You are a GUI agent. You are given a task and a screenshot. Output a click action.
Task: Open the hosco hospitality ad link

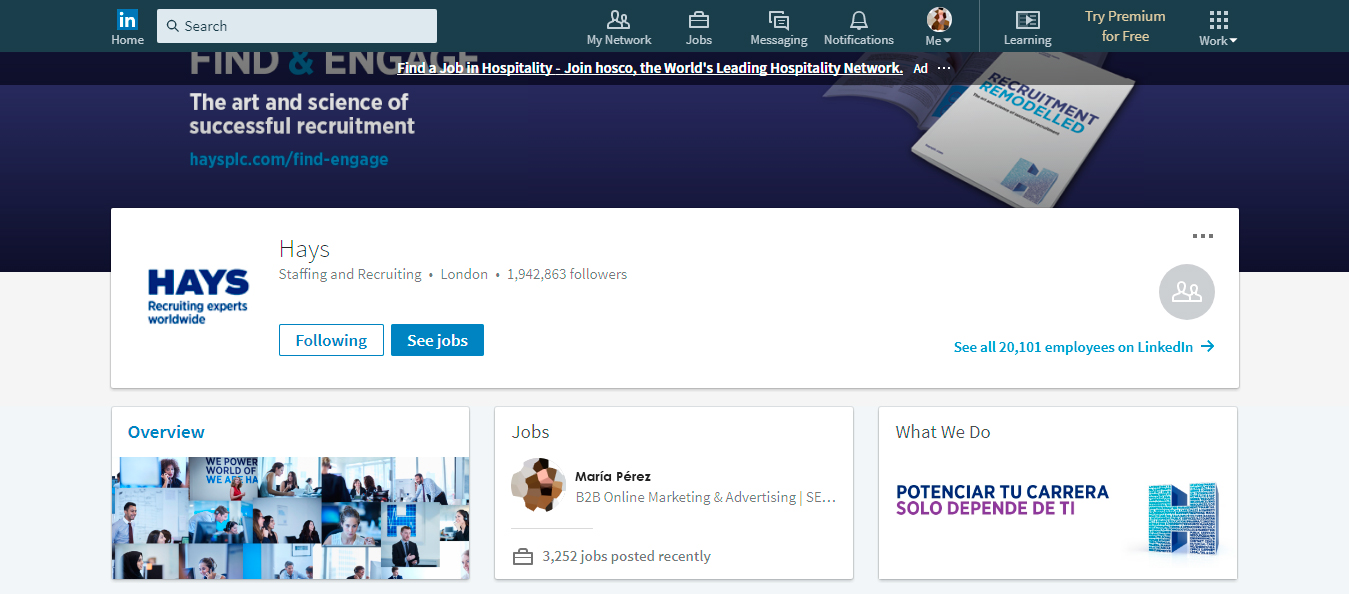point(649,68)
